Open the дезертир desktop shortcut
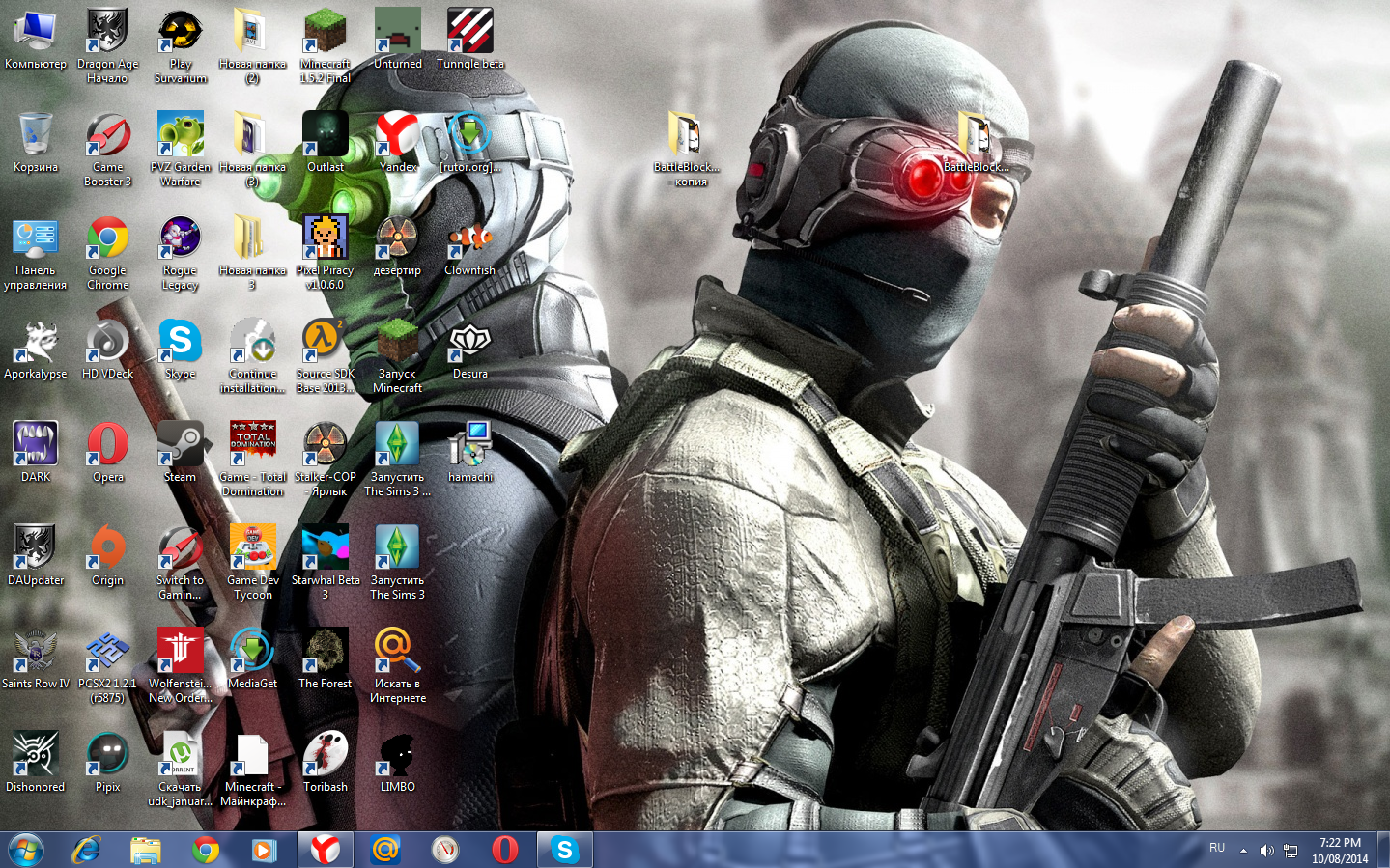This screenshot has height=868, width=1390. pos(398,245)
